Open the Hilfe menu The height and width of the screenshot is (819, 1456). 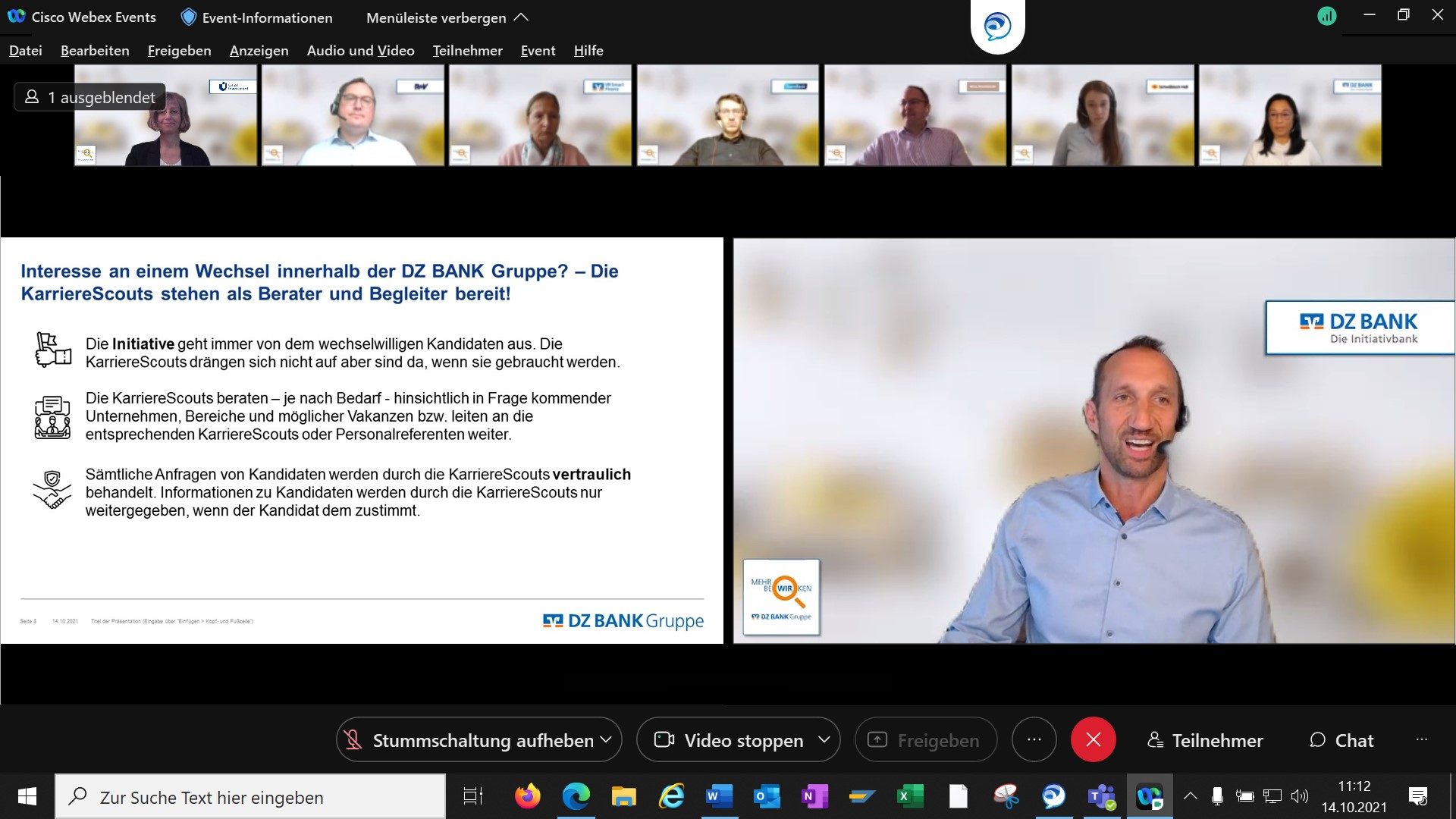pyautogui.click(x=588, y=50)
